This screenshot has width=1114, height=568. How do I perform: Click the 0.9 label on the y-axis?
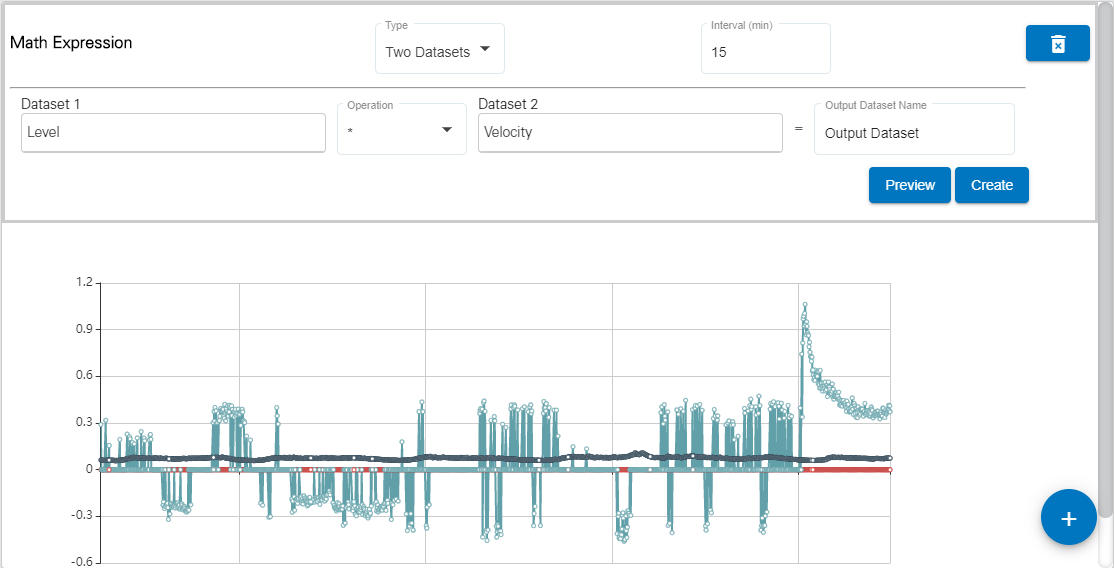pyautogui.click(x=83, y=329)
